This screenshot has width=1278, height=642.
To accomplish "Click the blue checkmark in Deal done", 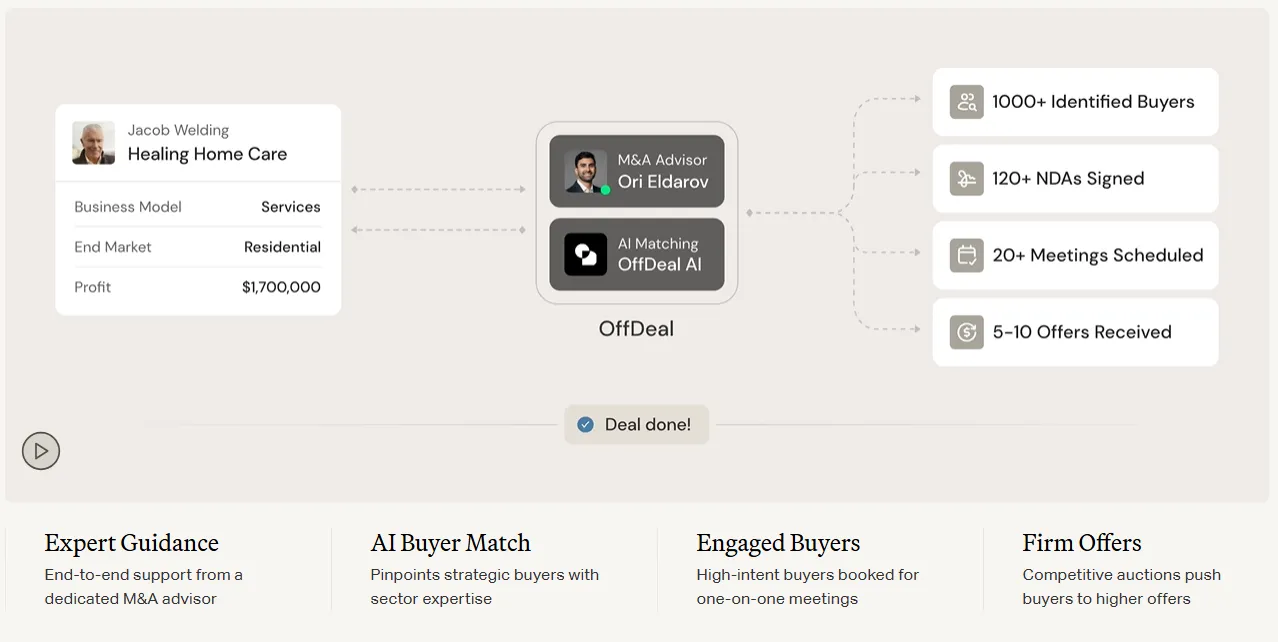I will click(586, 425).
